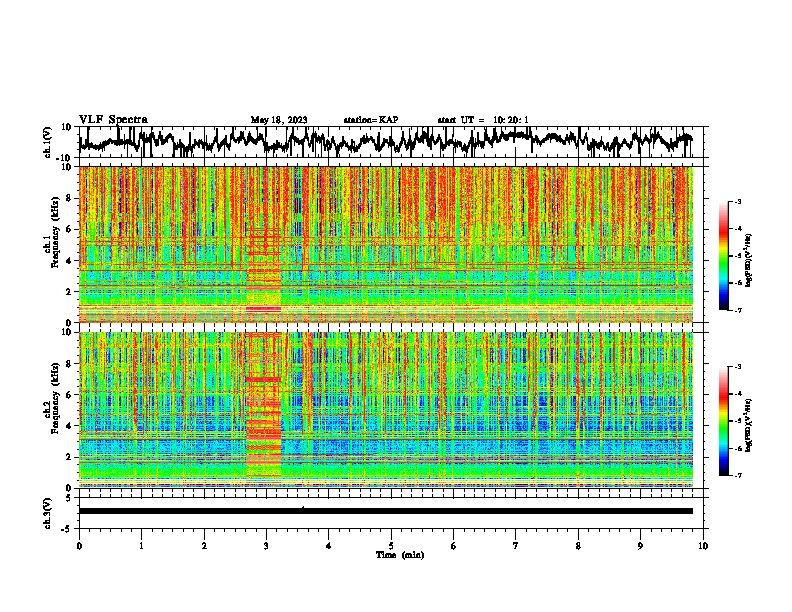Image resolution: width=792 pixels, height=612 pixels.
Task: Click the ch.2 "Frequency (kHz)" axis label
Action: [55, 398]
